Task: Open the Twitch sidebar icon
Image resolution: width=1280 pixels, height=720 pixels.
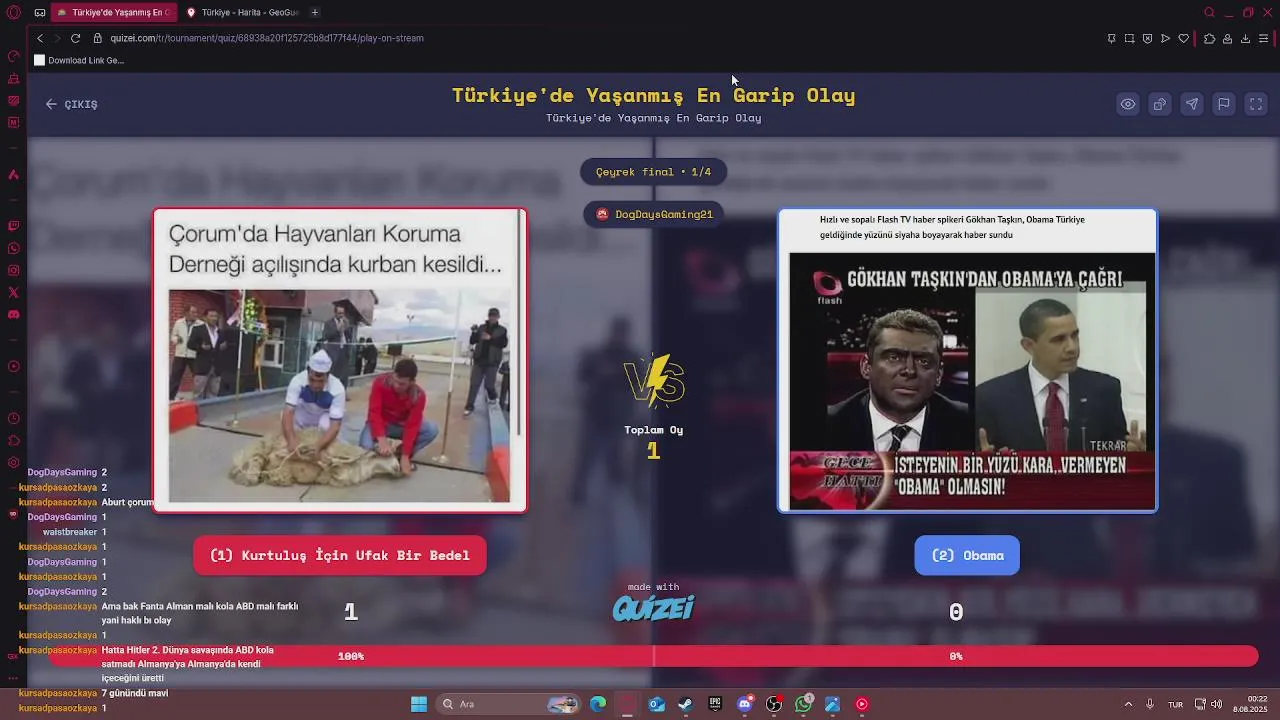Action: [x=13, y=226]
